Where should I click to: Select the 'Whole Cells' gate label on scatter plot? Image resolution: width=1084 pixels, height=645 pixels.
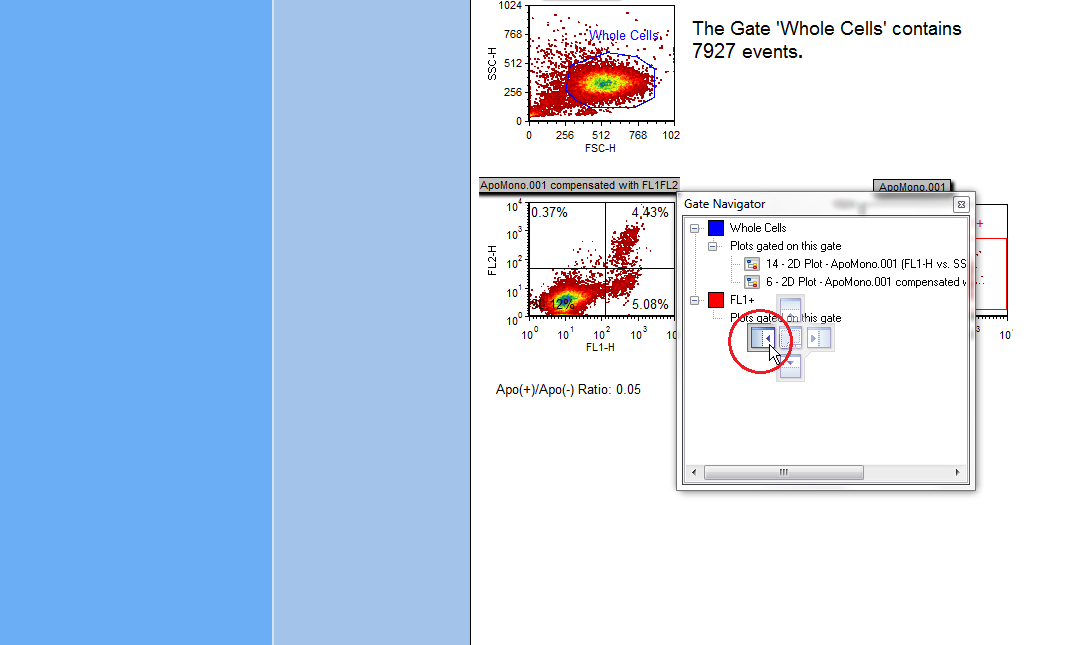coord(624,35)
